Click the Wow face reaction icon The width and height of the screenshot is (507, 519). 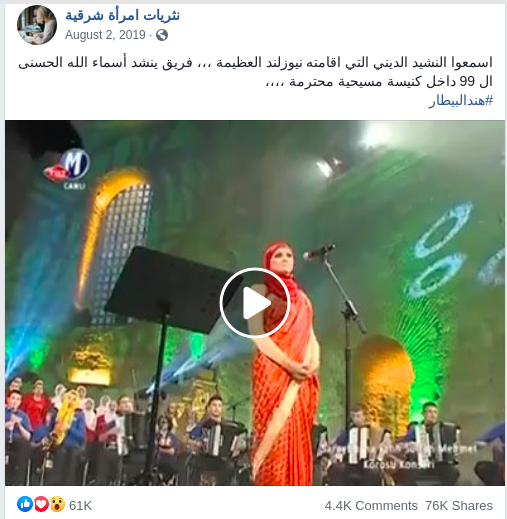tap(57, 504)
